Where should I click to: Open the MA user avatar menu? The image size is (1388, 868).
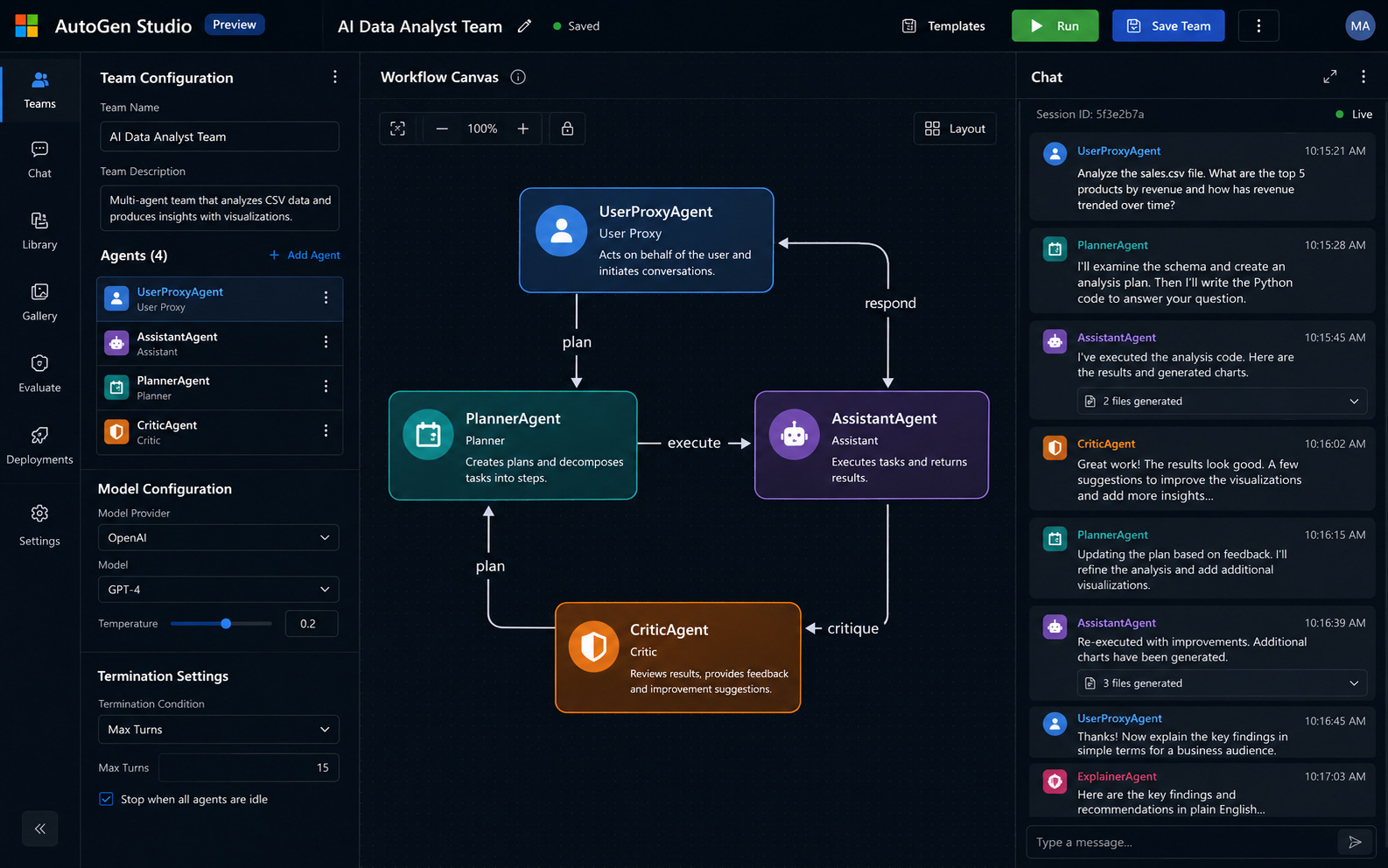point(1360,26)
